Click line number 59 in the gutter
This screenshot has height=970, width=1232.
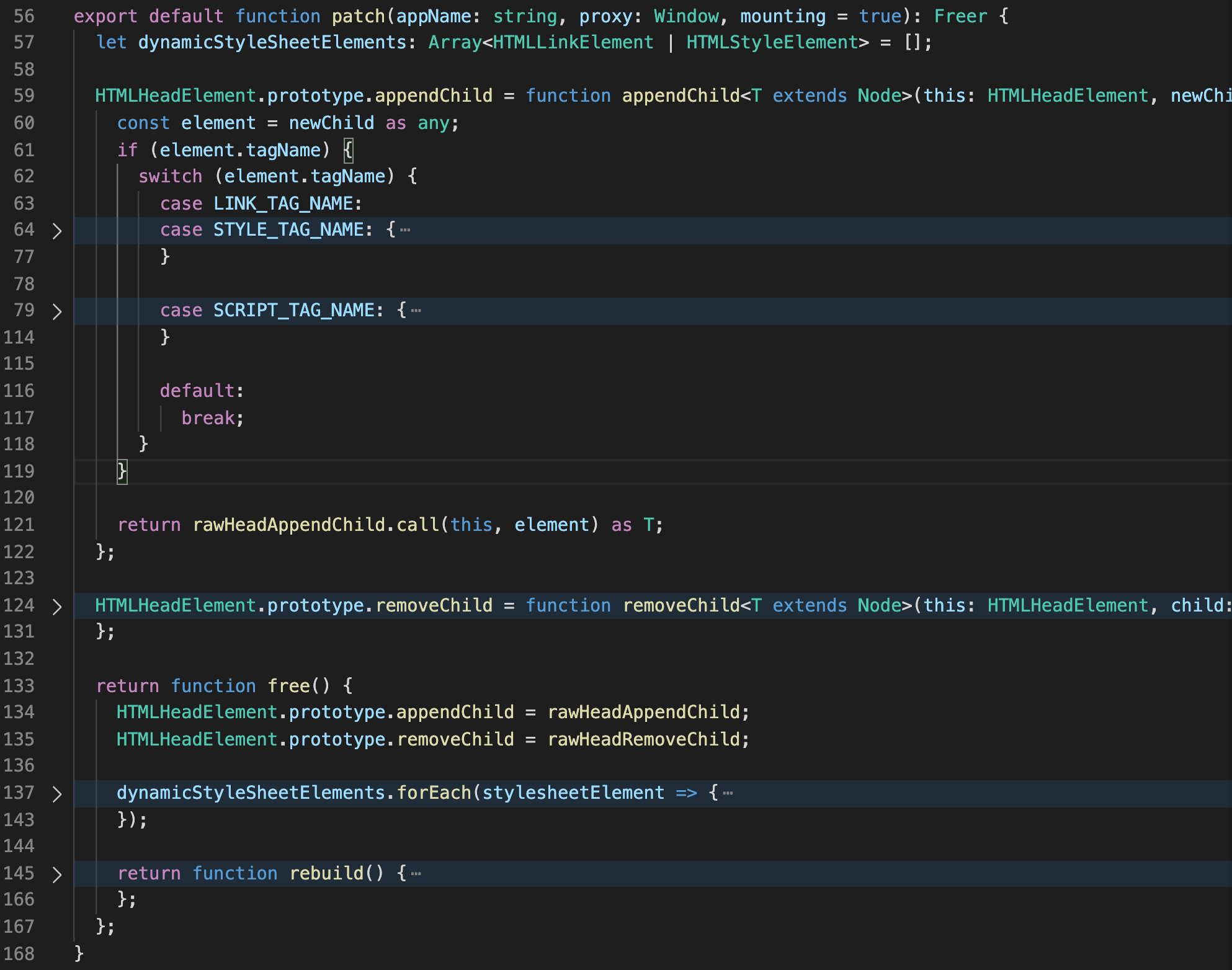pyautogui.click(x=24, y=96)
